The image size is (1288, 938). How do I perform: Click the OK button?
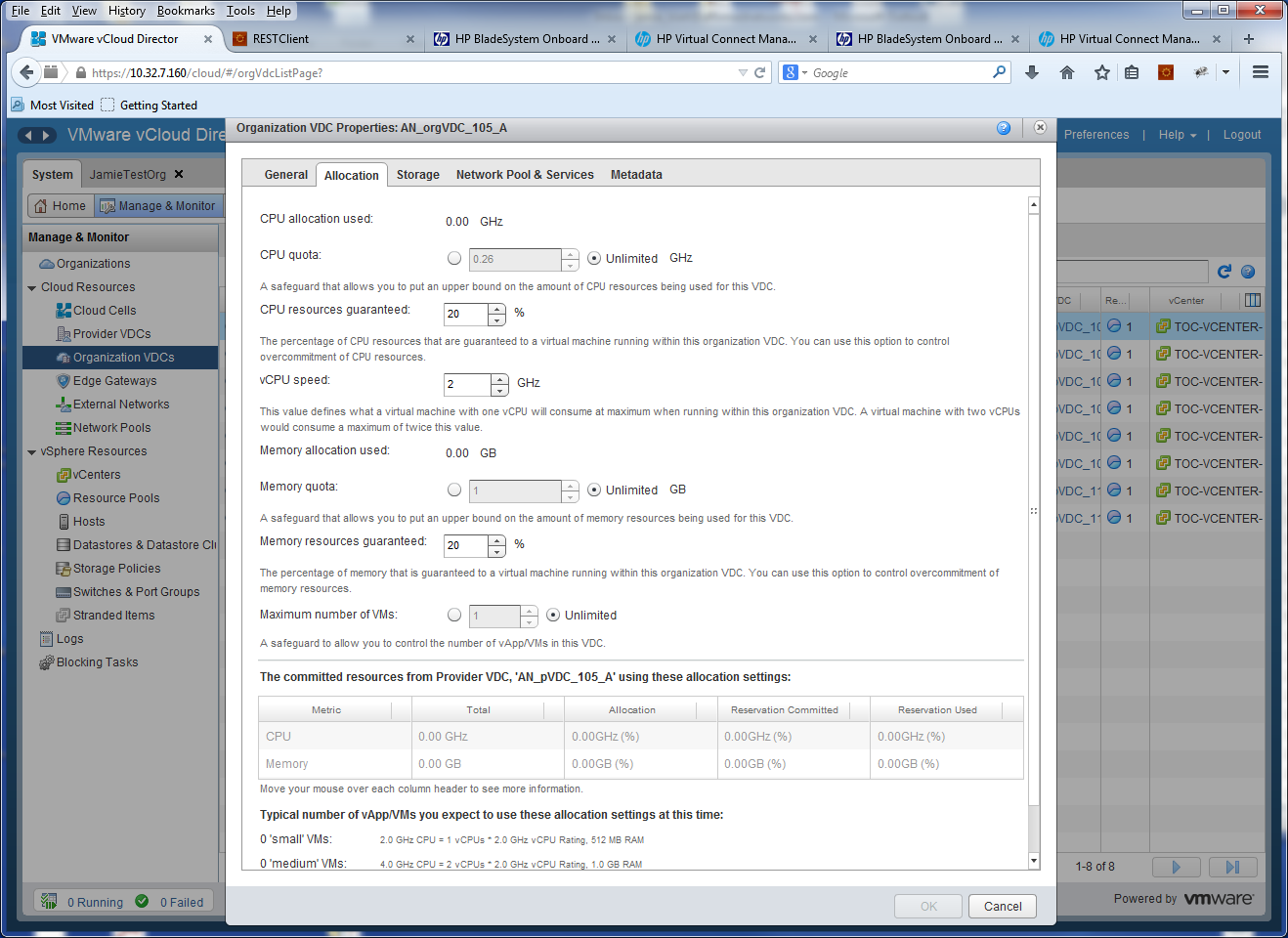point(928,907)
